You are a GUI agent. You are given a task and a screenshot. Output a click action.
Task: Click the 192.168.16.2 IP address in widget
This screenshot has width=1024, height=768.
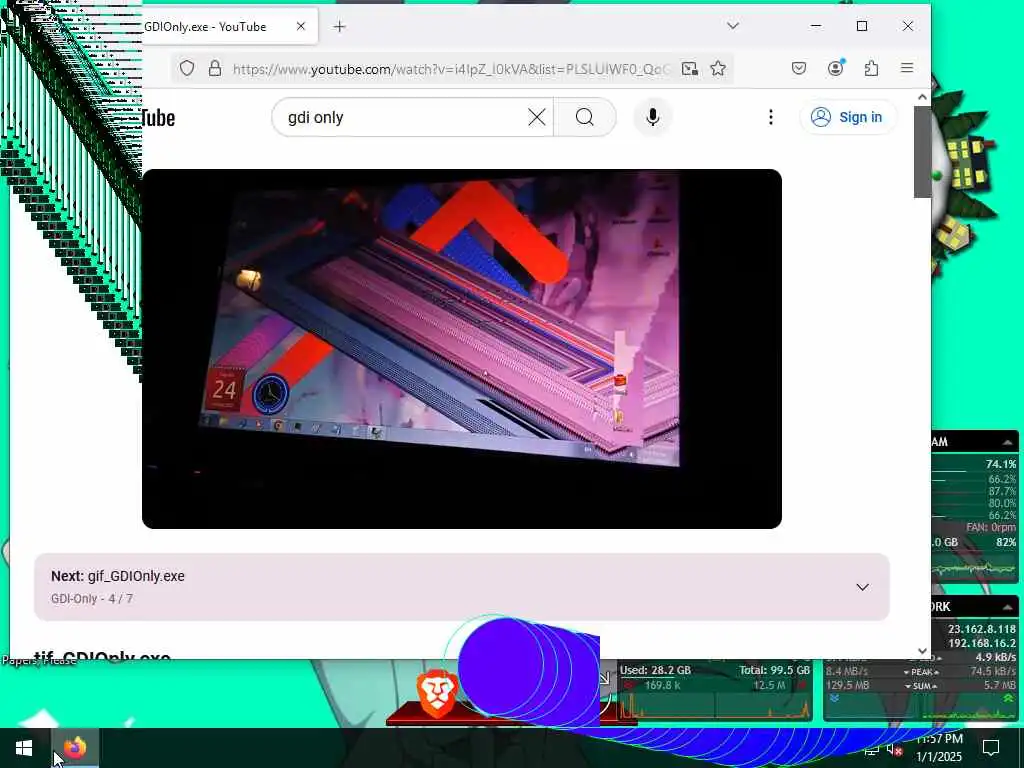click(x=982, y=643)
